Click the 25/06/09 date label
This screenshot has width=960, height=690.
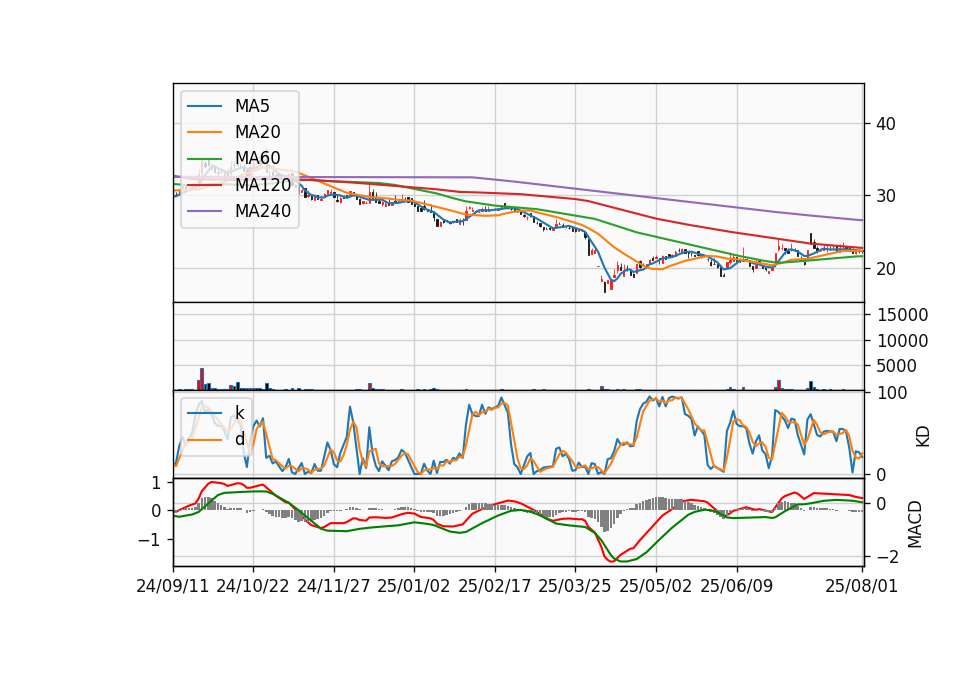[x=737, y=586]
